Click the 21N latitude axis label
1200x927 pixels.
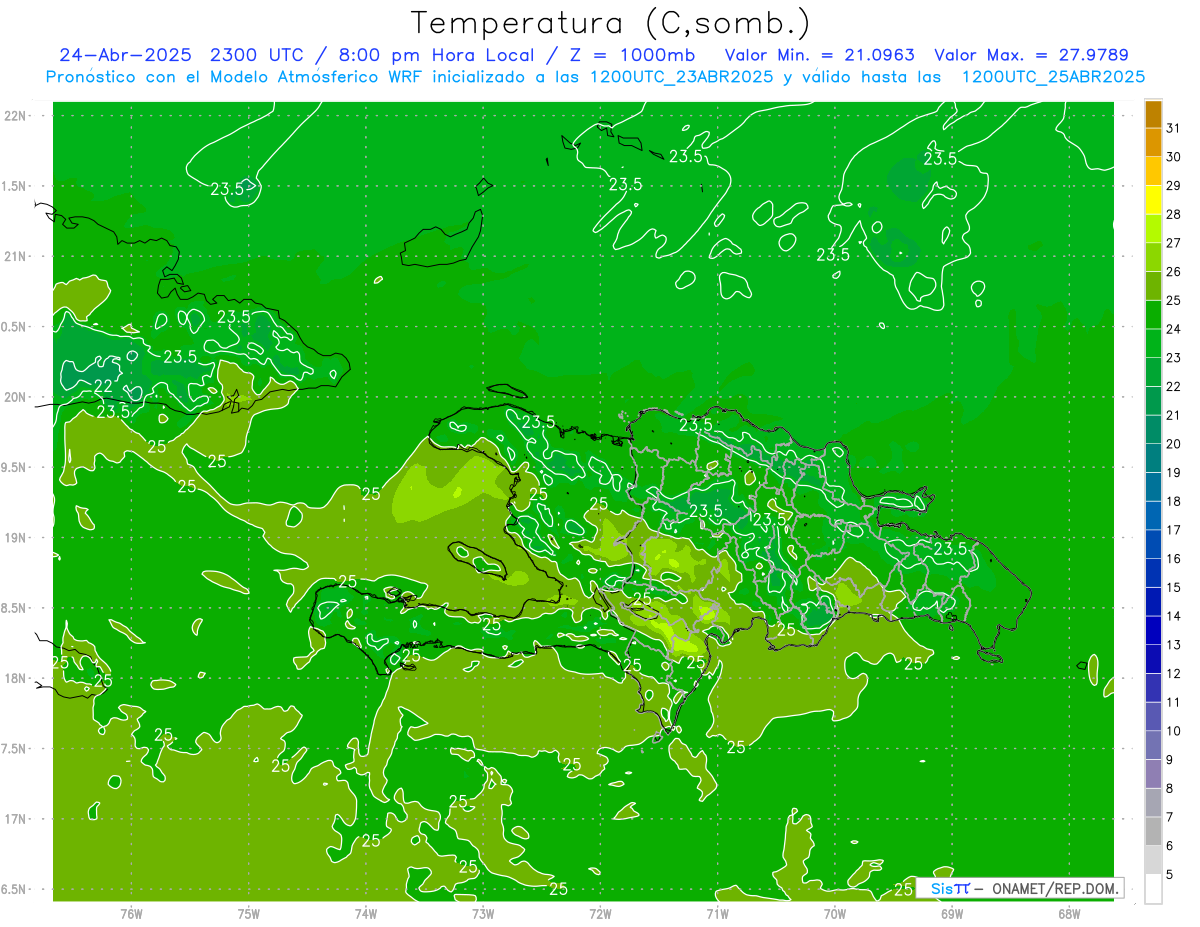tap(15, 256)
